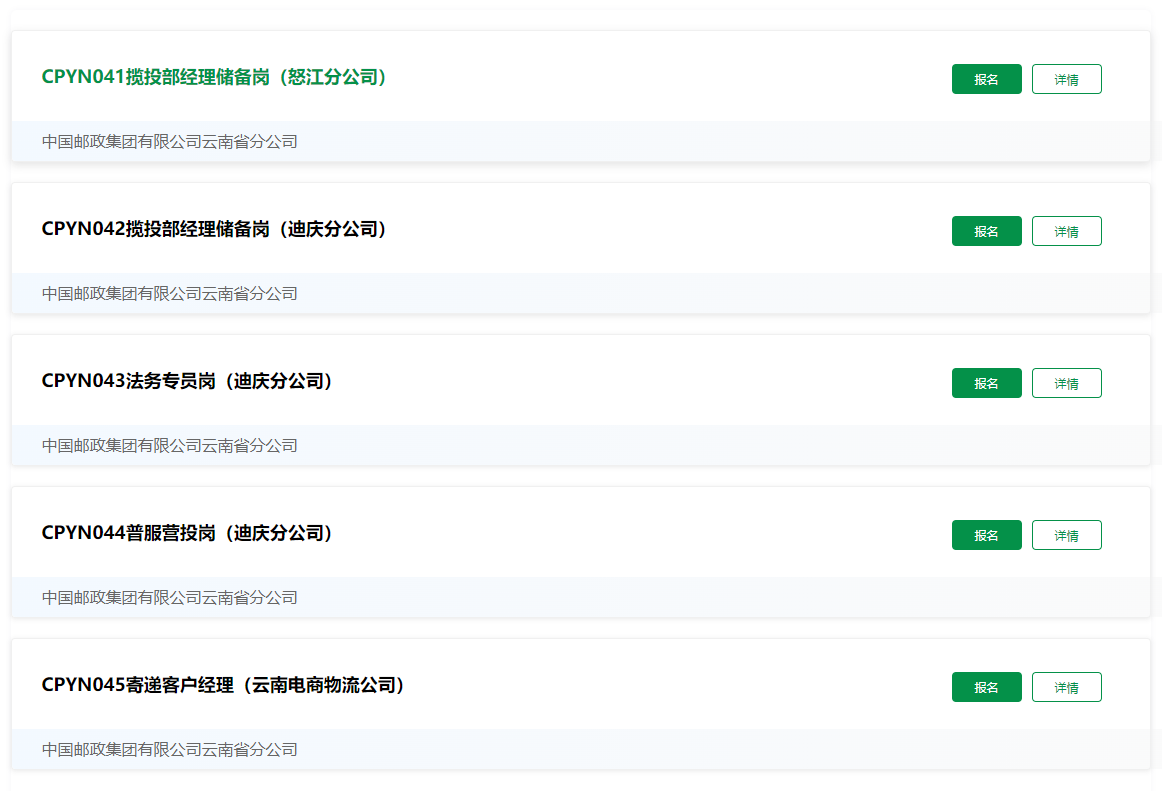Click company name under the CPYN041 job
Viewport: 1162px width, 791px height.
[170, 142]
